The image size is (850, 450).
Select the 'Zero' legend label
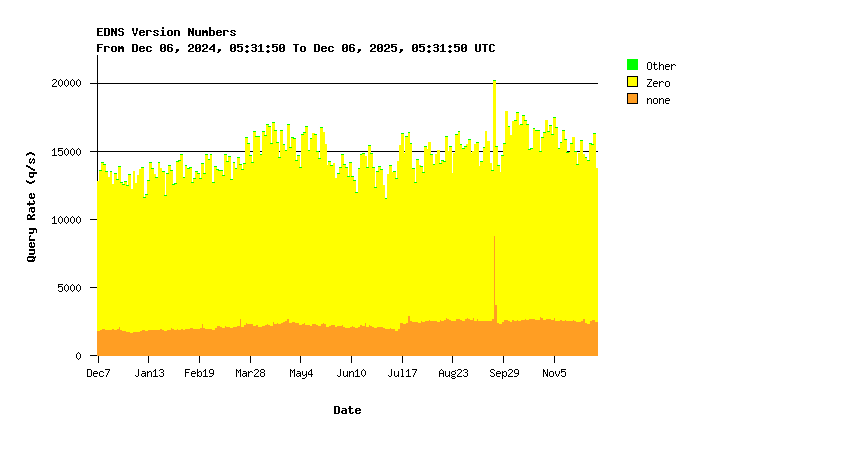(658, 83)
